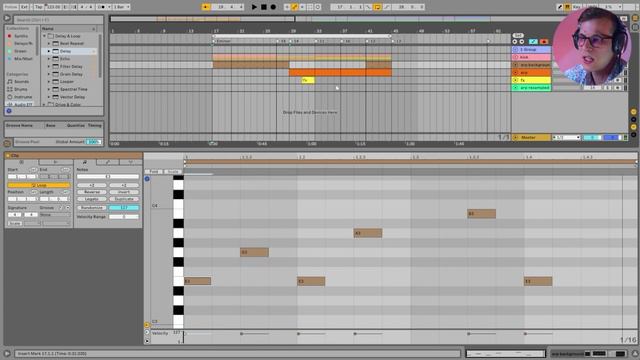The image size is (640, 360).
Task: Click the status bar play icon at the bottom left
Action: point(7,353)
